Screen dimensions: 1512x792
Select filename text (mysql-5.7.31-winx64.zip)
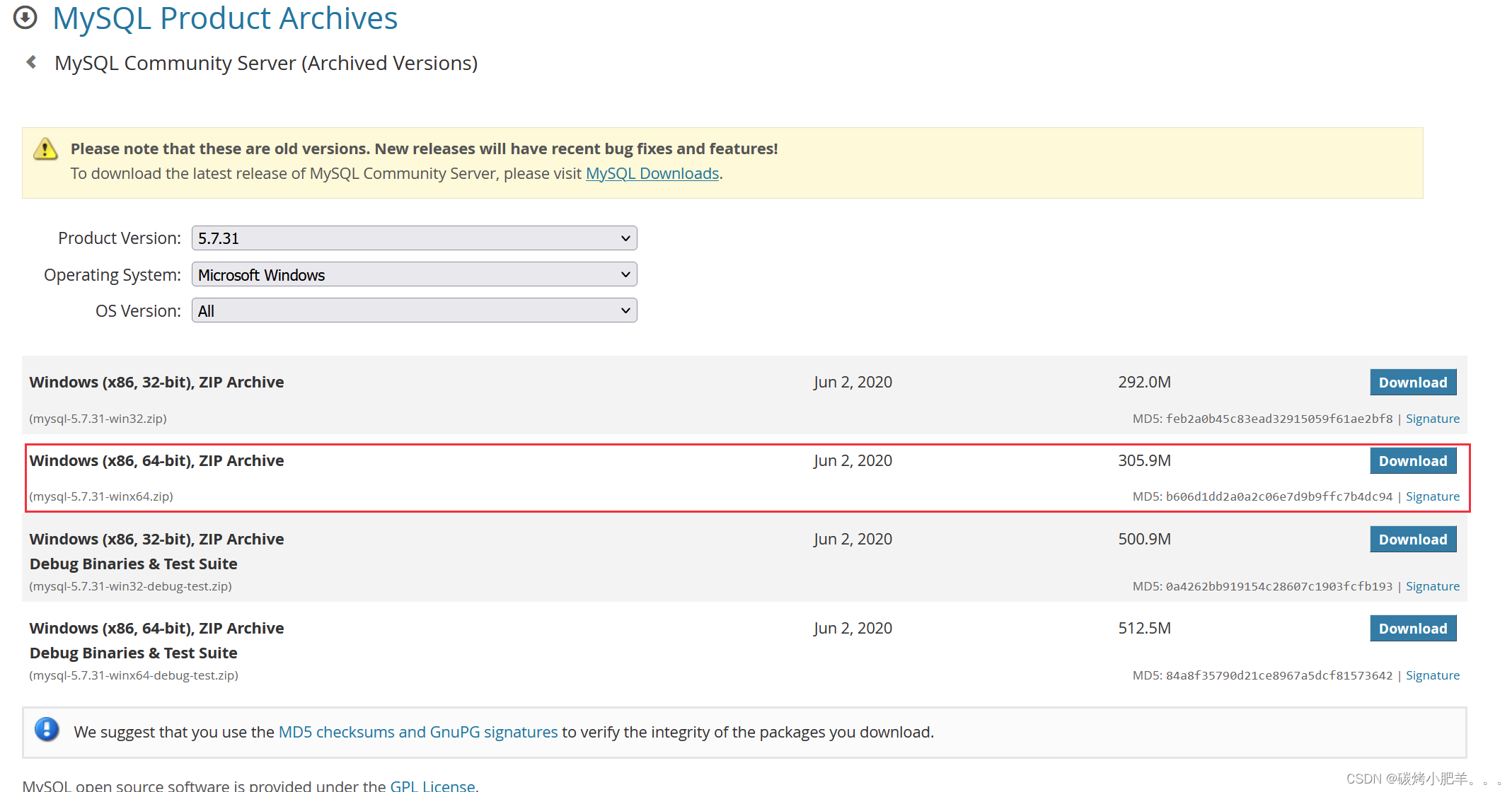pyautogui.click(x=100, y=496)
